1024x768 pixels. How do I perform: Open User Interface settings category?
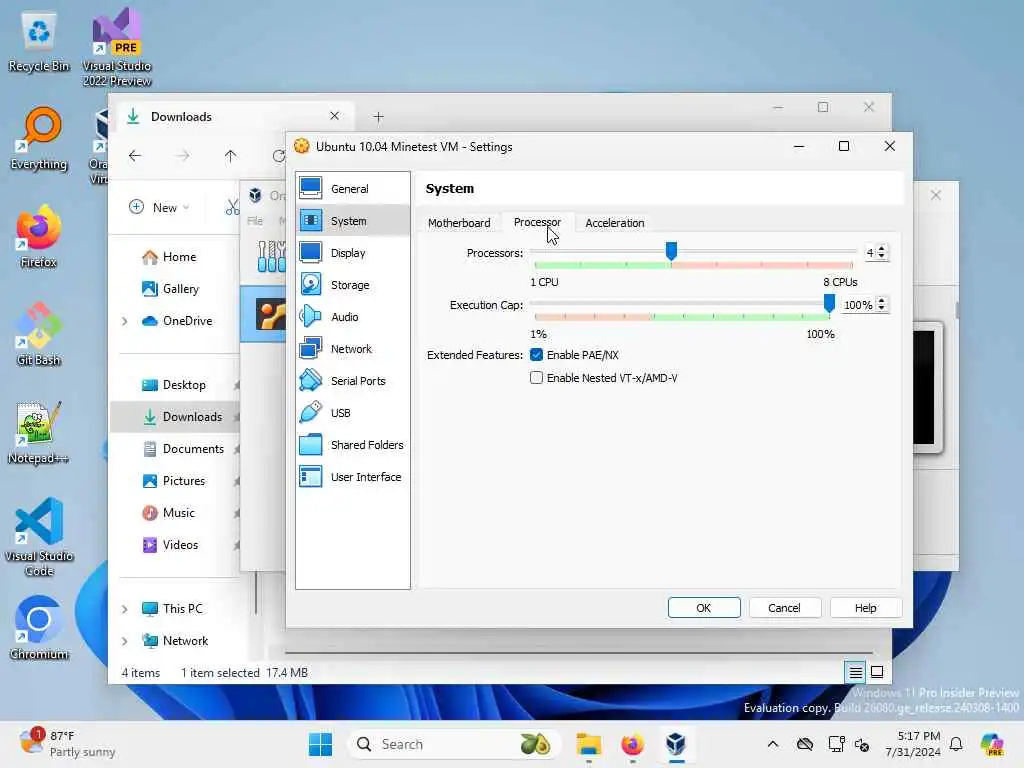(x=353, y=477)
